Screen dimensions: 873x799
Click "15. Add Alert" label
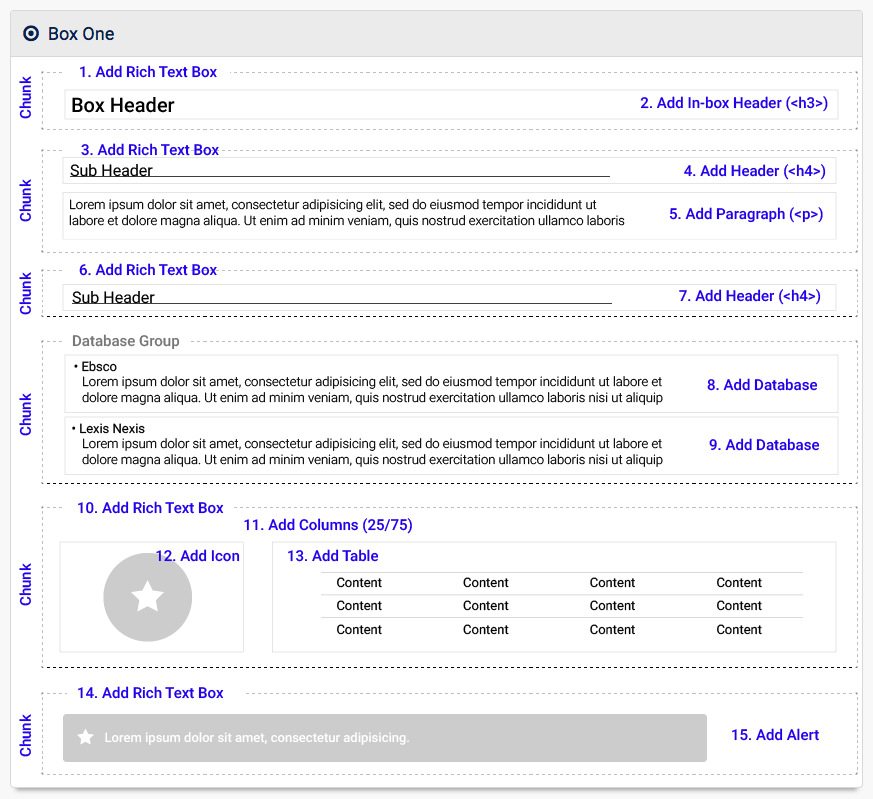[775, 735]
